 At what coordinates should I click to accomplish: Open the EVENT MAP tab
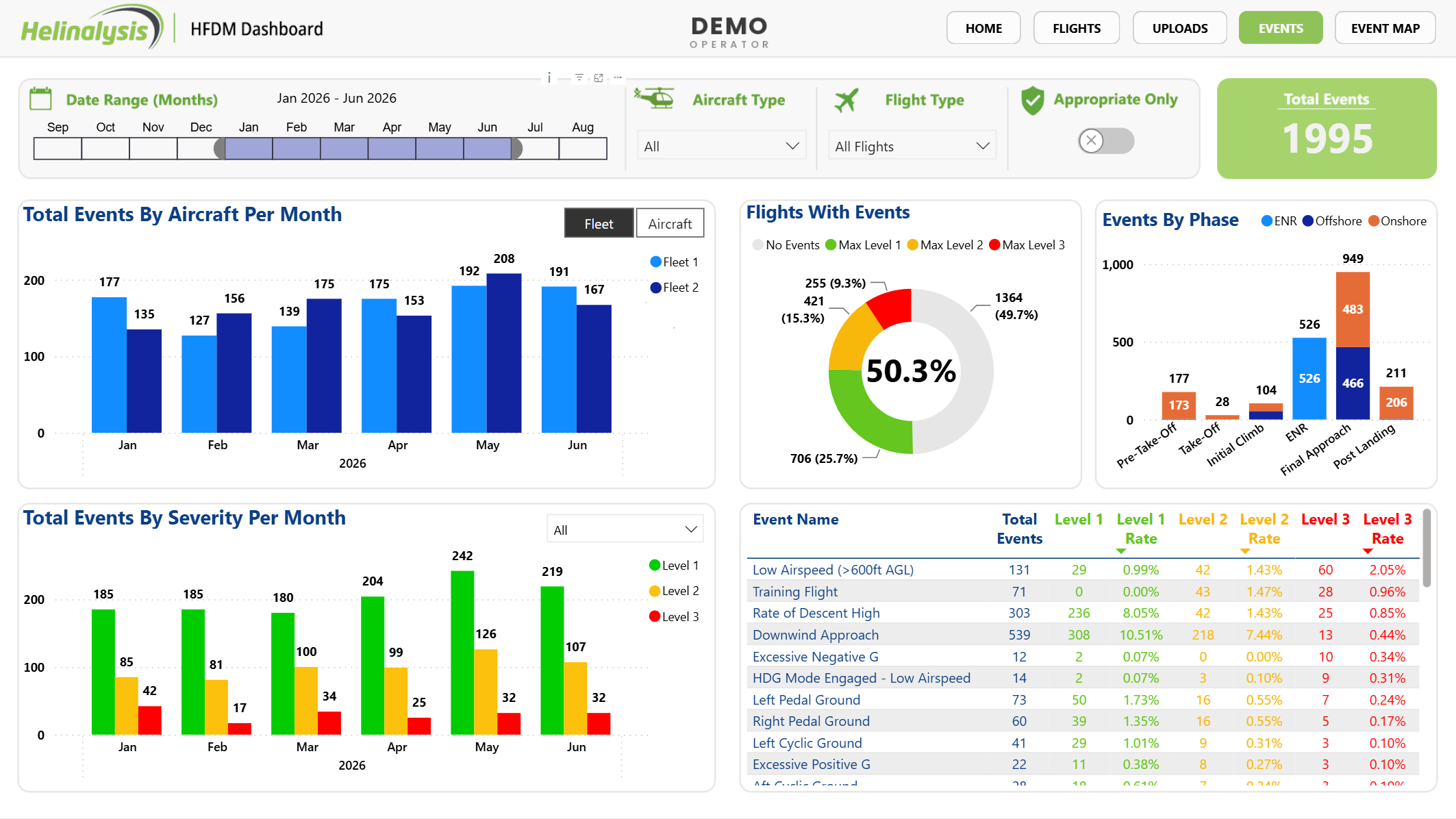pyautogui.click(x=1385, y=28)
